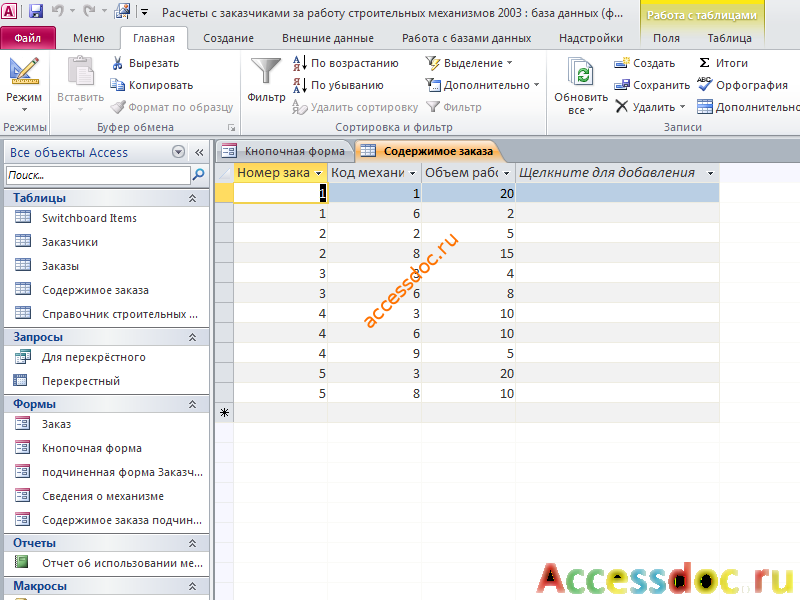Open the report Отчет об использовании
Screen dimensions: 800x600
pos(122,563)
